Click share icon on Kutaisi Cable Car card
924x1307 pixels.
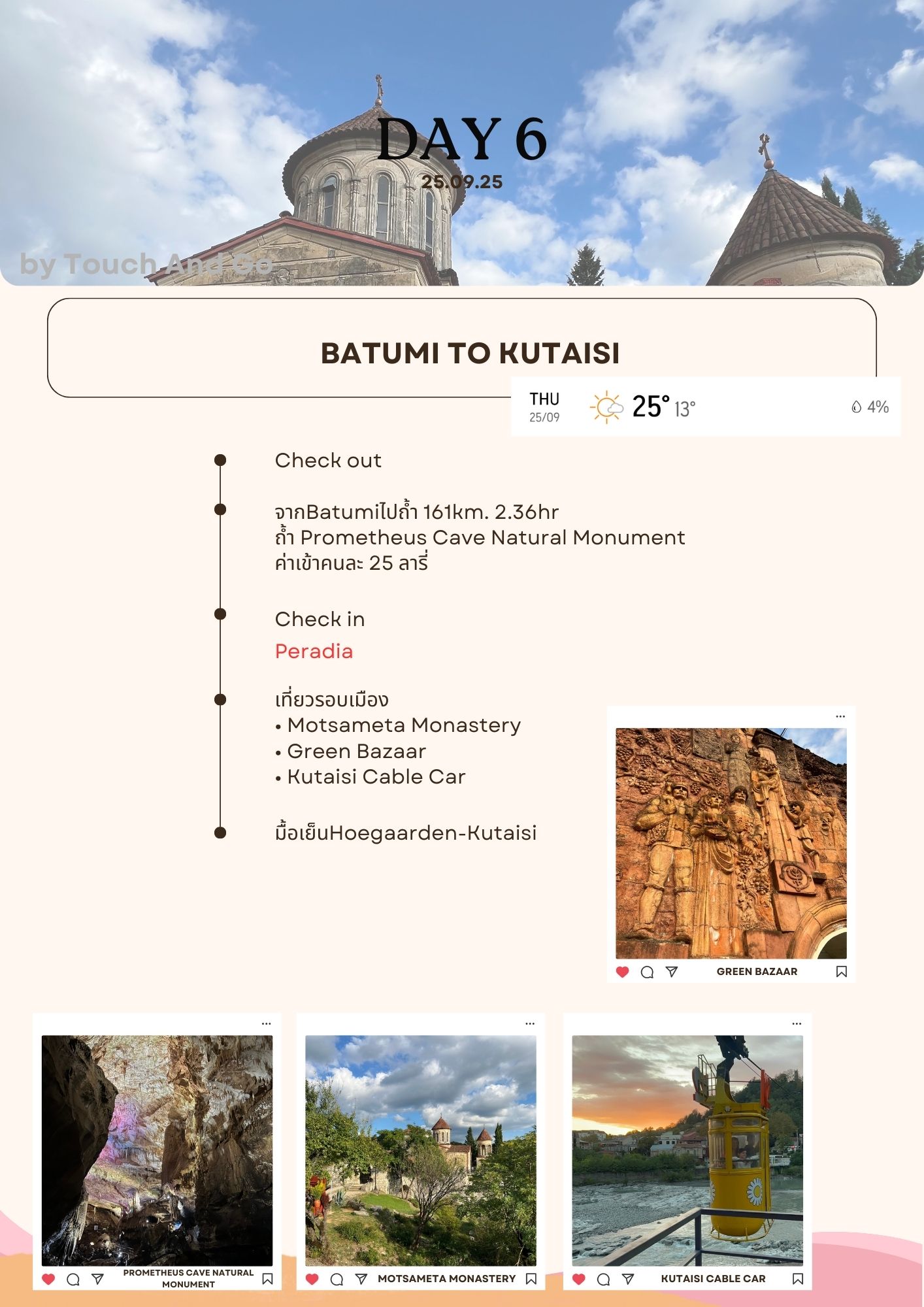point(628,1279)
